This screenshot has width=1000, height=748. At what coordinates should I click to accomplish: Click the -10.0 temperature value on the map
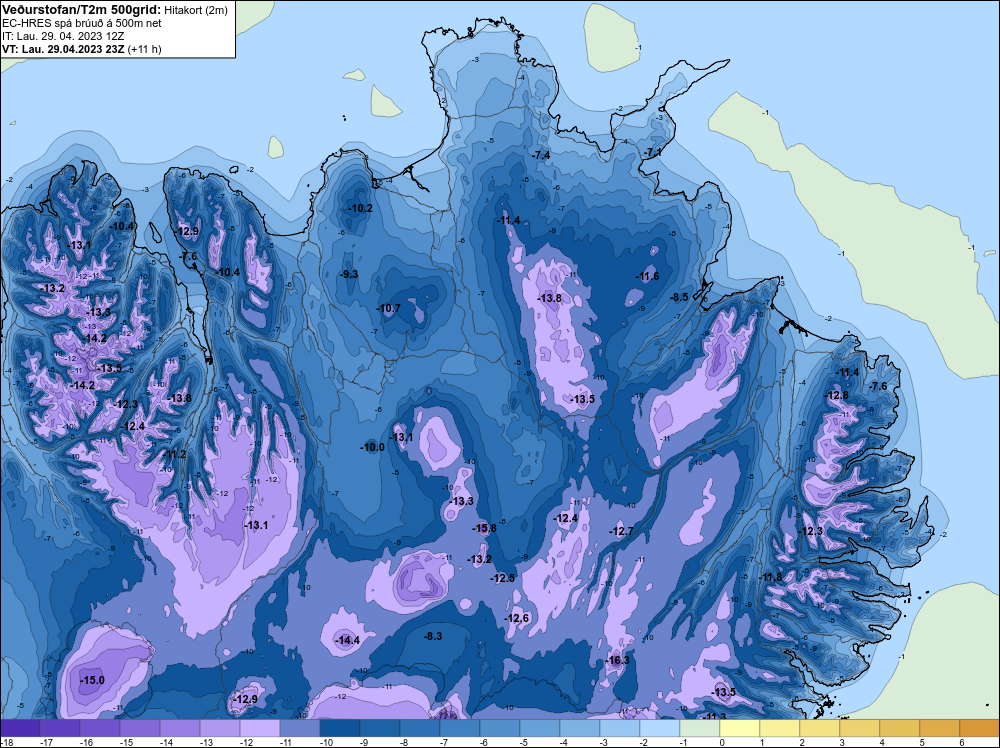point(372,447)
